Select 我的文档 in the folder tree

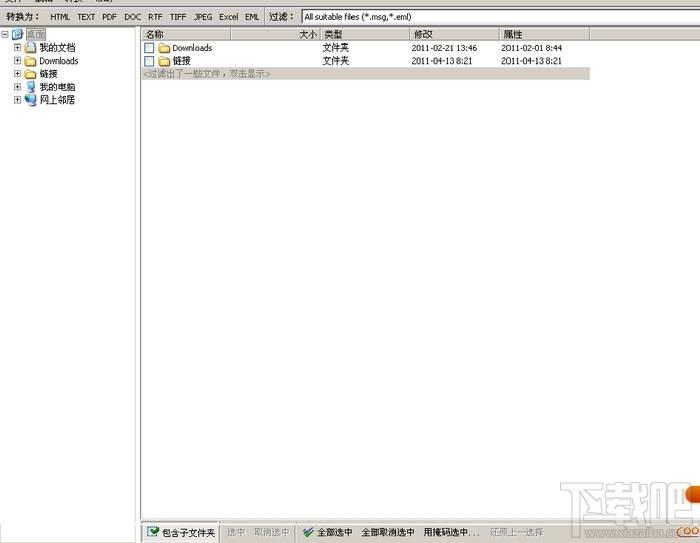tap(57, 47)
